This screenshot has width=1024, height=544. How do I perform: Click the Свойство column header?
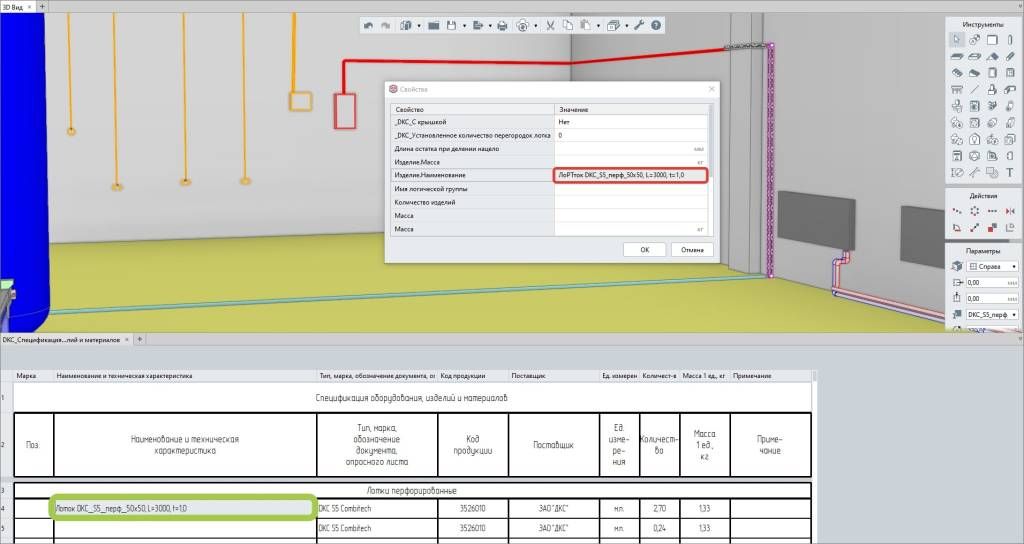pos(472,109)
